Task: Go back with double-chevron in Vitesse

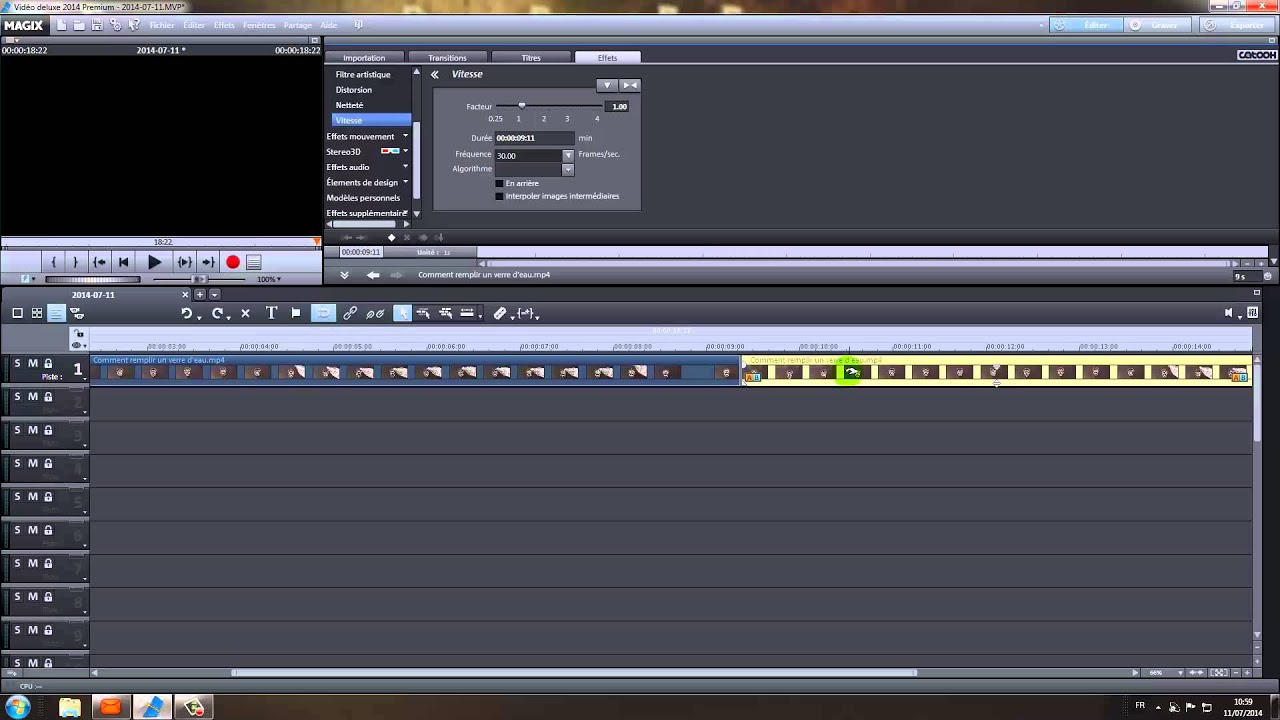Action: tap(435, 74)
